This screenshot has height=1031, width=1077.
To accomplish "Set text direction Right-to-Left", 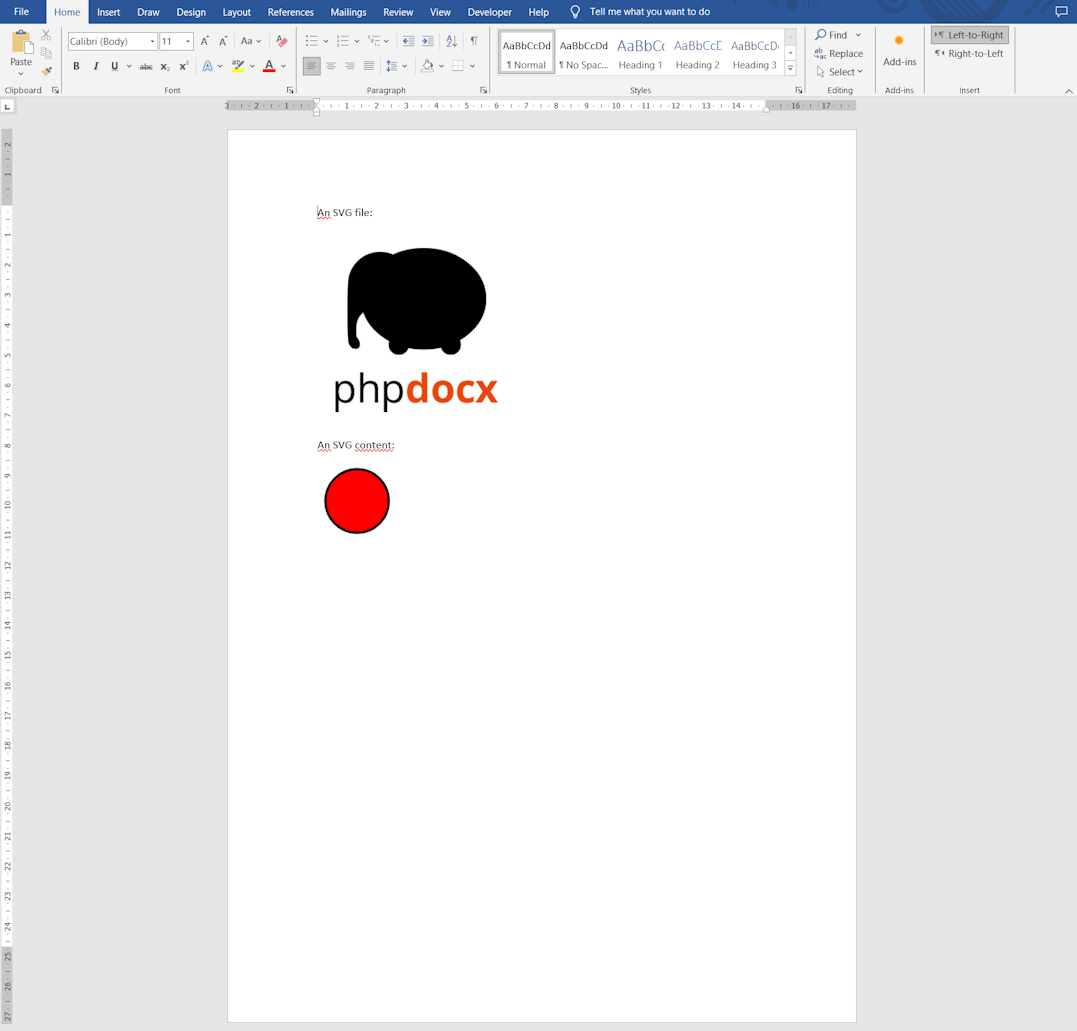I will click(x=970, y=54).
